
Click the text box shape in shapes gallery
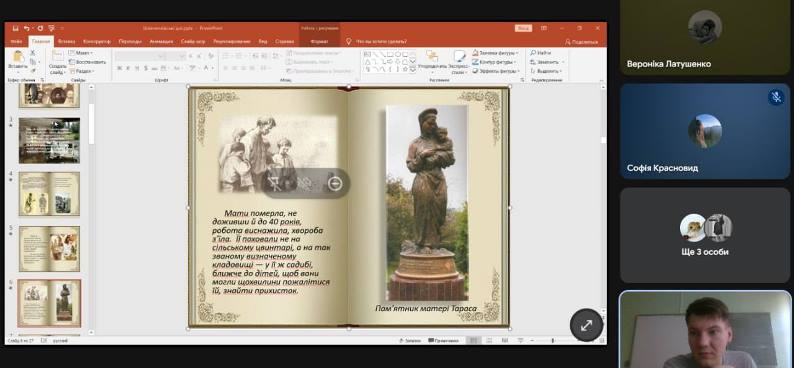367,54
